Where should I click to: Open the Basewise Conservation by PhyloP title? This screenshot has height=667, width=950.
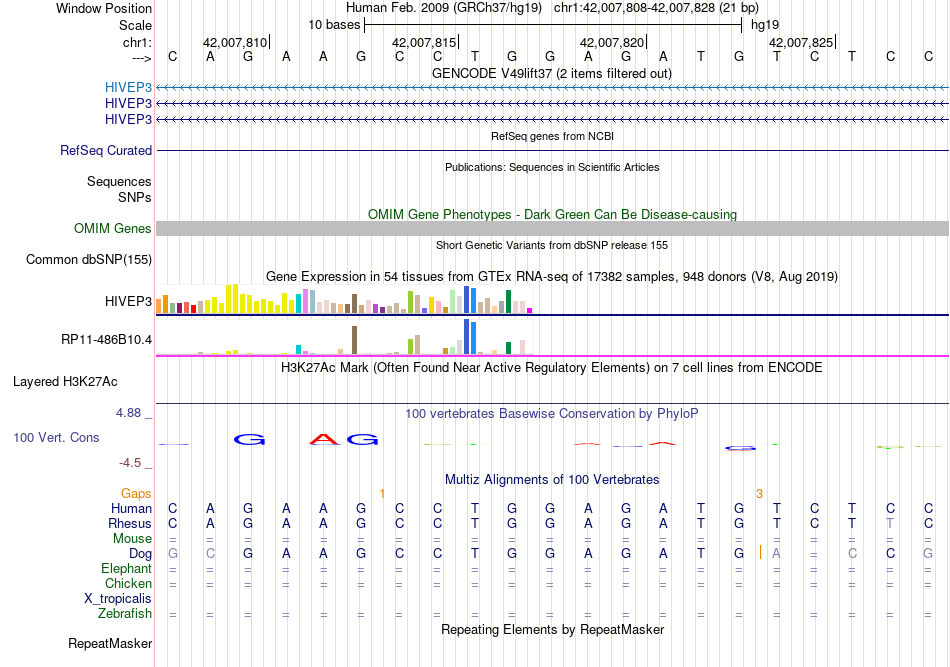coord(552,414)
